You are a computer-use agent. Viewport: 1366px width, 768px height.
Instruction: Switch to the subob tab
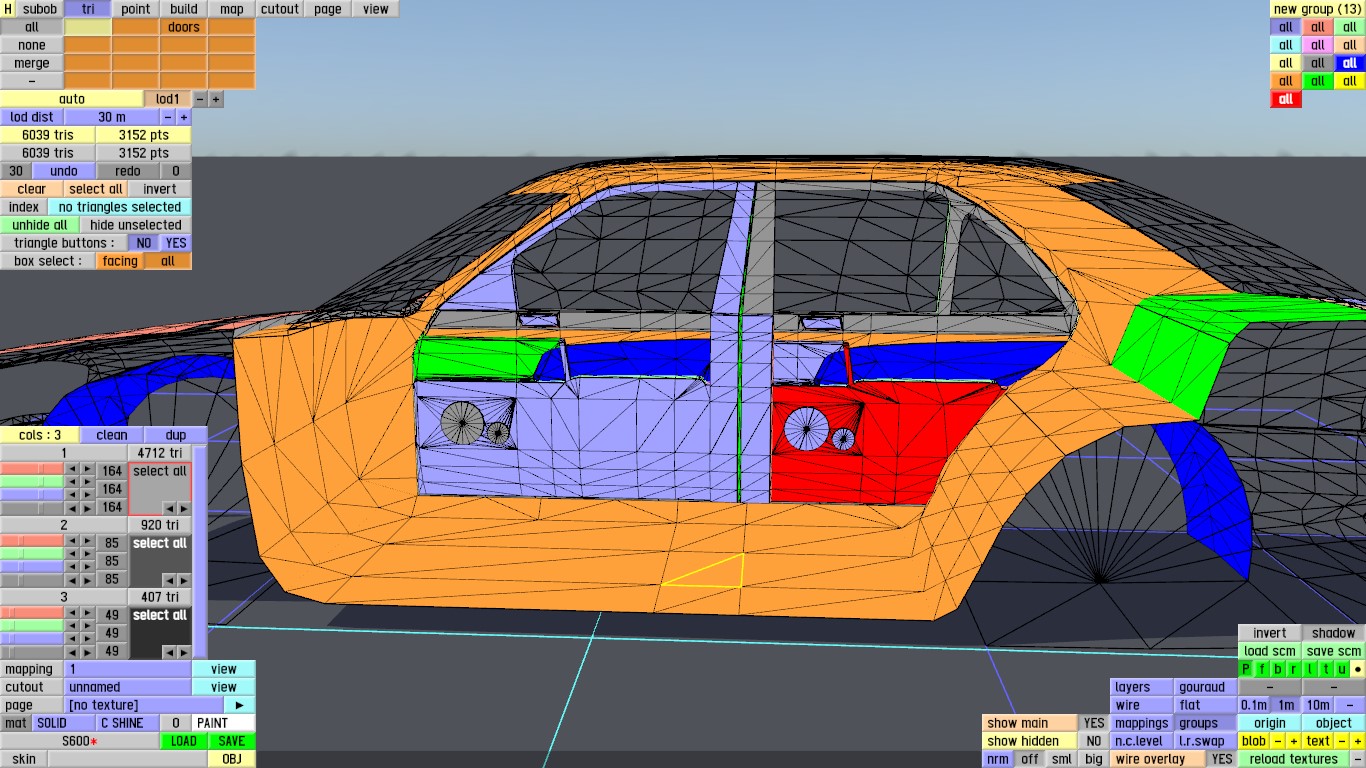40,9
